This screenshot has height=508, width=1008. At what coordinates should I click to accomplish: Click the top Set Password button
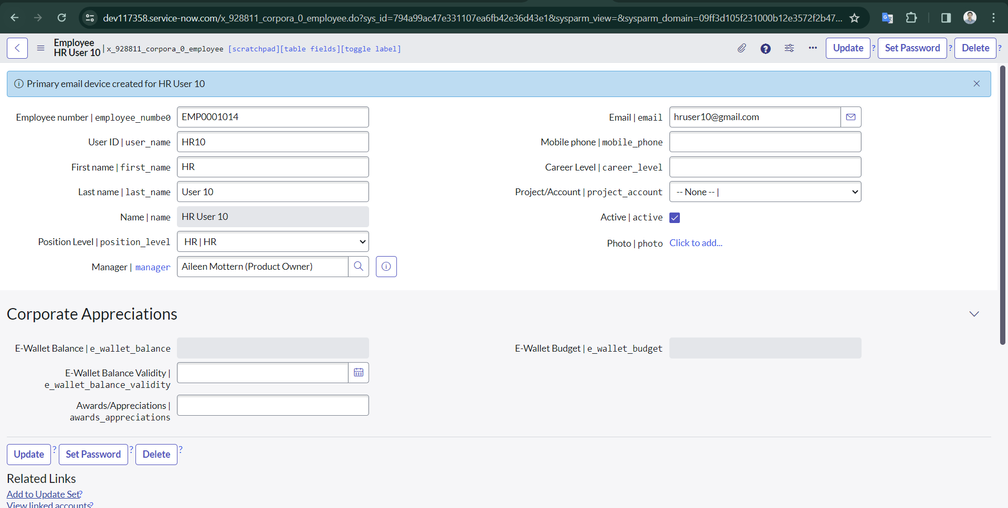point(912,48)
